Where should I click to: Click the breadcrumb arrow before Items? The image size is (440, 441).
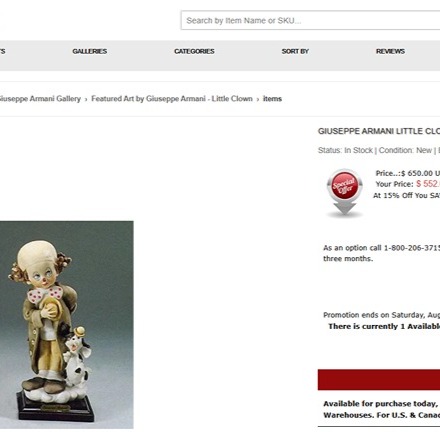258,99
